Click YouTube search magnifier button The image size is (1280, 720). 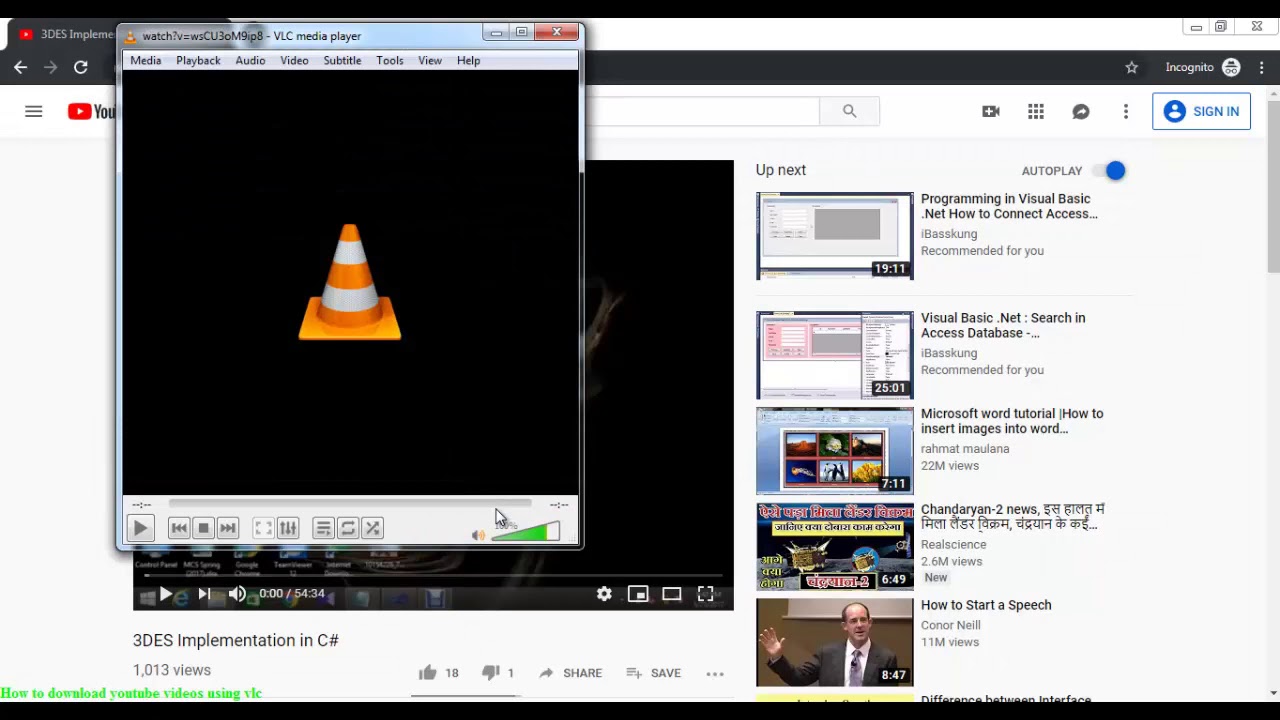click(x=849, y=111)
